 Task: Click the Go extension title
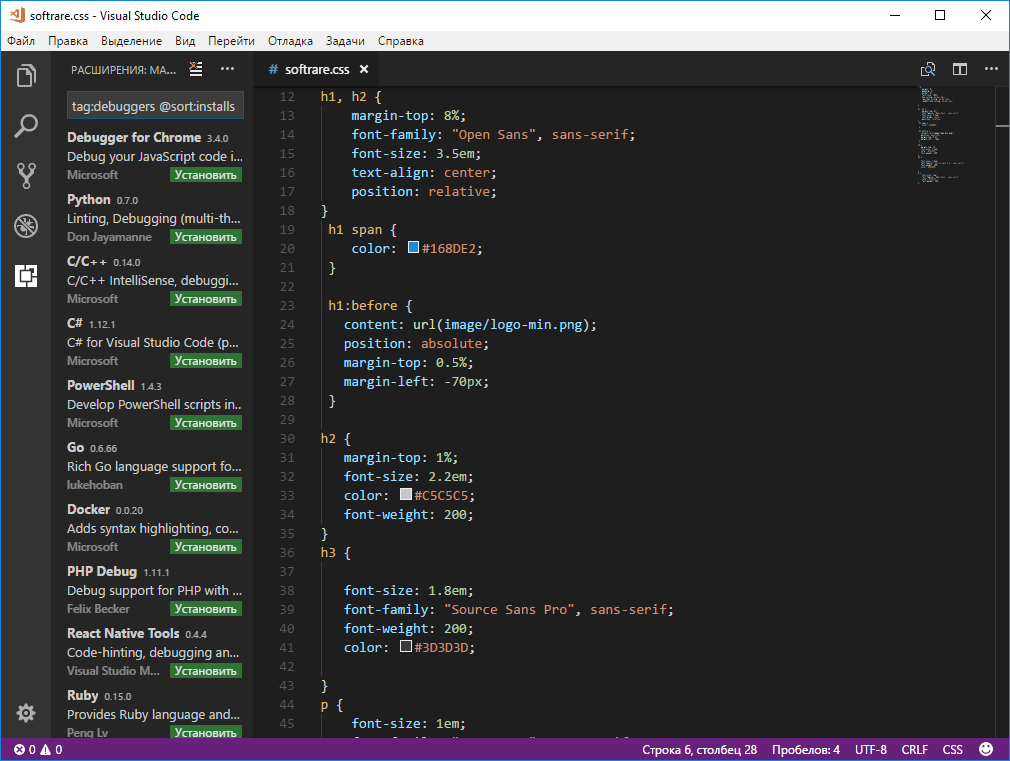pyautogui.click(x=75, y=447)
